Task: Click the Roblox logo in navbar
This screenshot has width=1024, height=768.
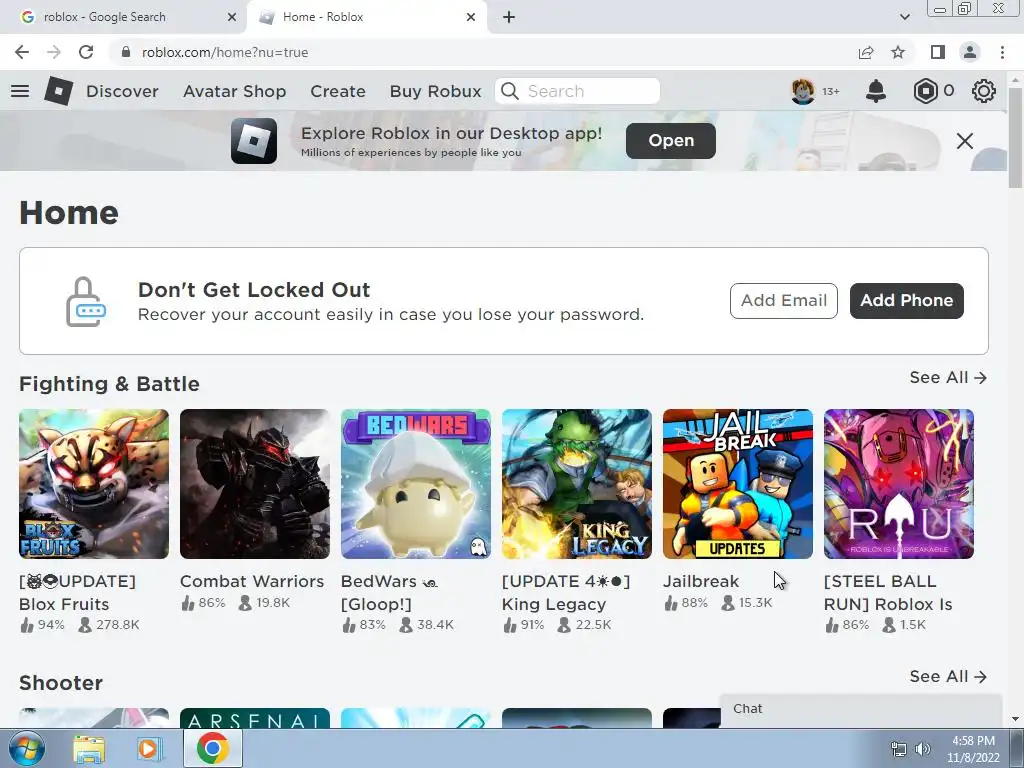Action: [58, 91]
